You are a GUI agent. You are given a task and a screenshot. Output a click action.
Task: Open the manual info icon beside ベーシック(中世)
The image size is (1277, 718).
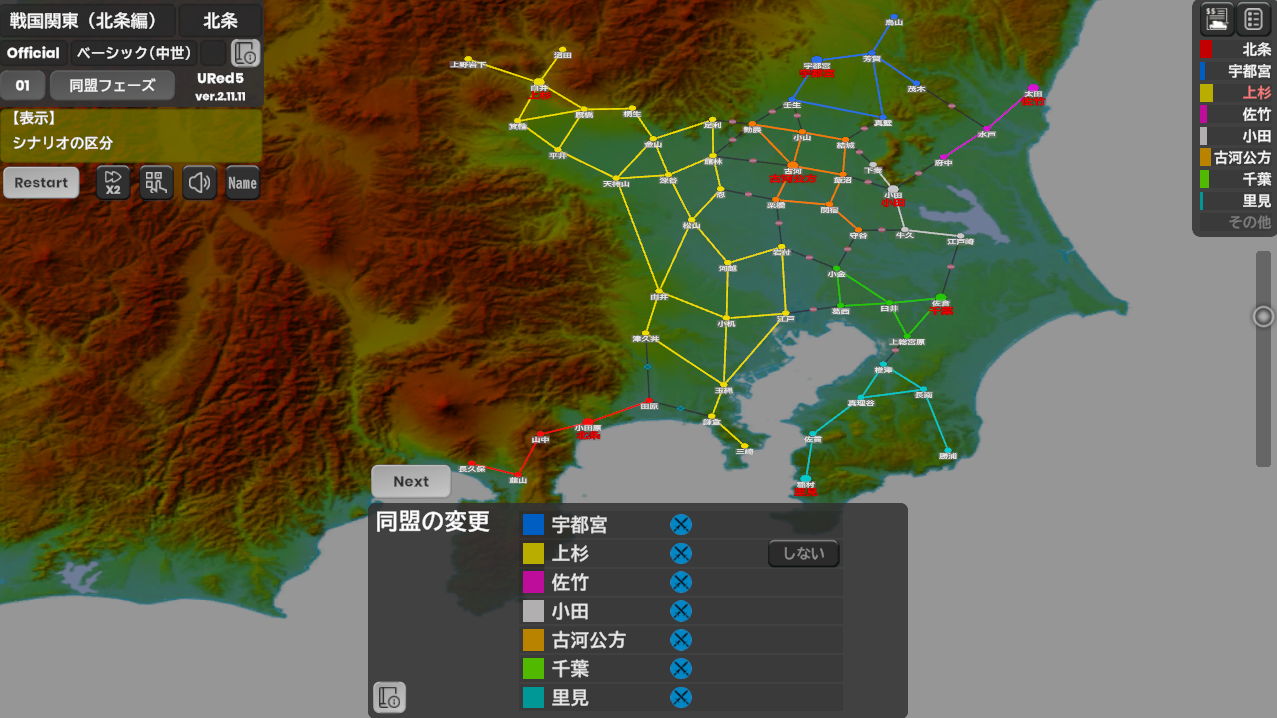tap(245, 53)
